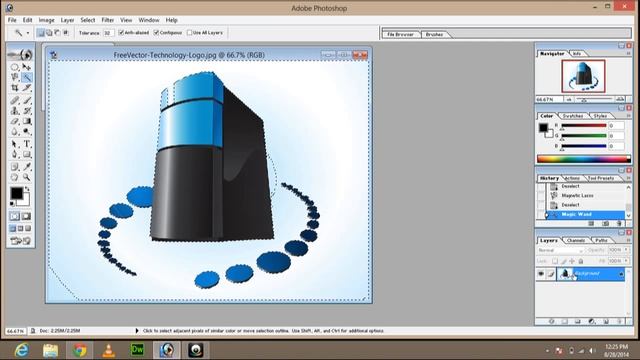Create new snapshot in History palette
Screen dimensions: 640x360
[x=605, y=224]
